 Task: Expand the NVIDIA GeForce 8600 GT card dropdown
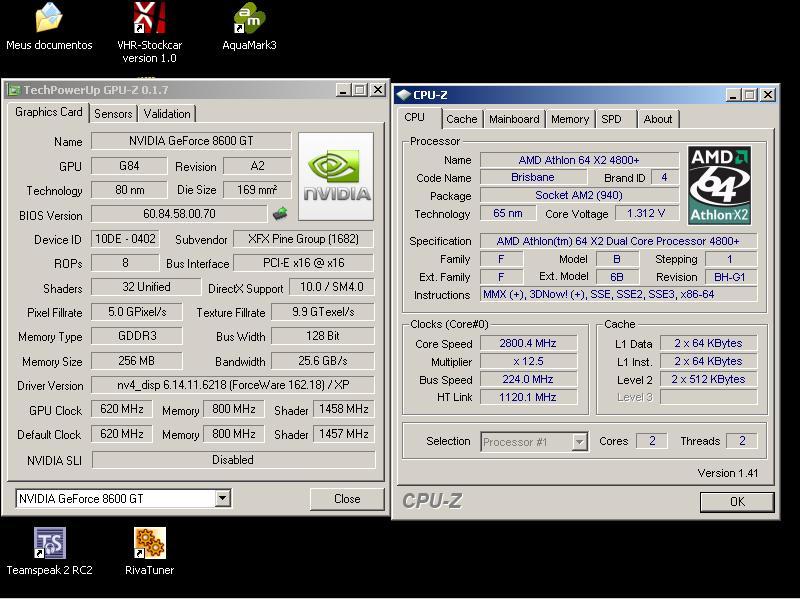[222, 498]
